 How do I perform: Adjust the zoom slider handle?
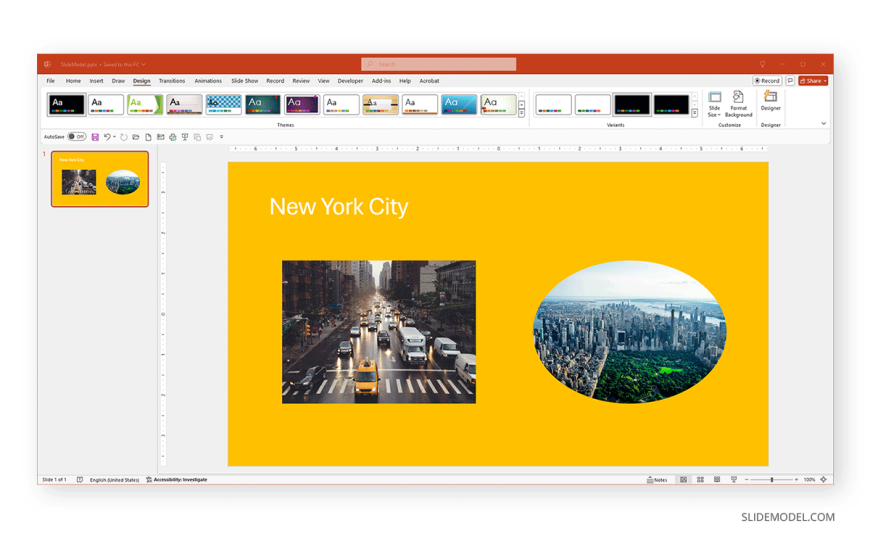pyautogui.click(x=772, y=480)
